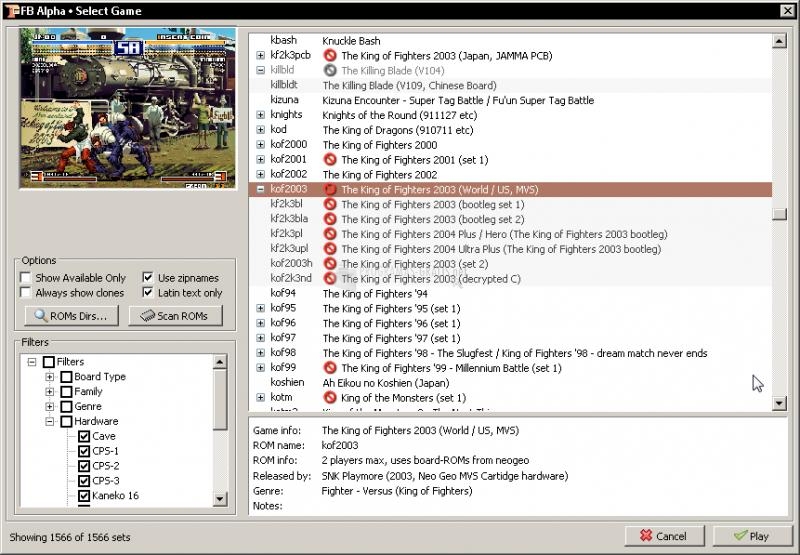Expand kof98 clone list
This screenshot has width=800, height=555.
click(x=261, y=352)
